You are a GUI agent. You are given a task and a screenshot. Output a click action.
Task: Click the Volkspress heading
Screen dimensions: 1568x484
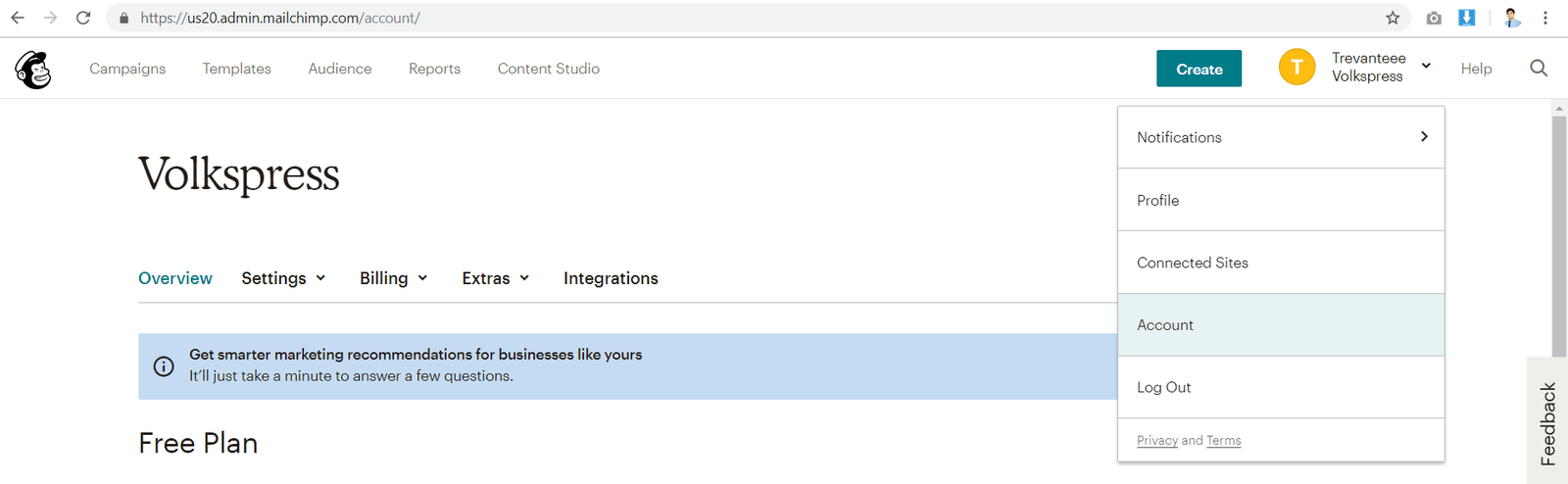coord(239,174)
